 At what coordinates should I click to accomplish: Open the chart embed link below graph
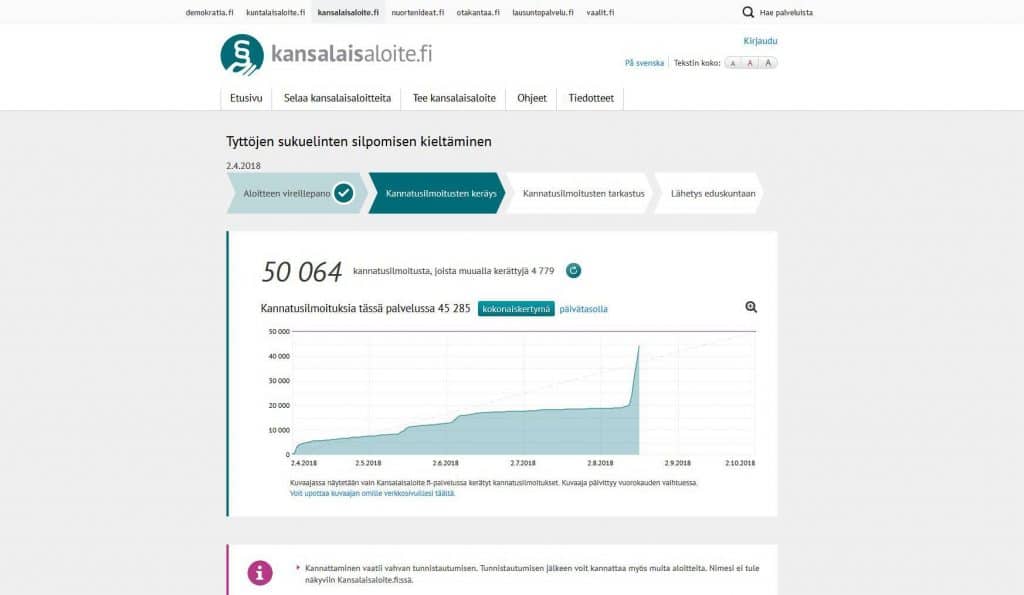coord(372,493)
